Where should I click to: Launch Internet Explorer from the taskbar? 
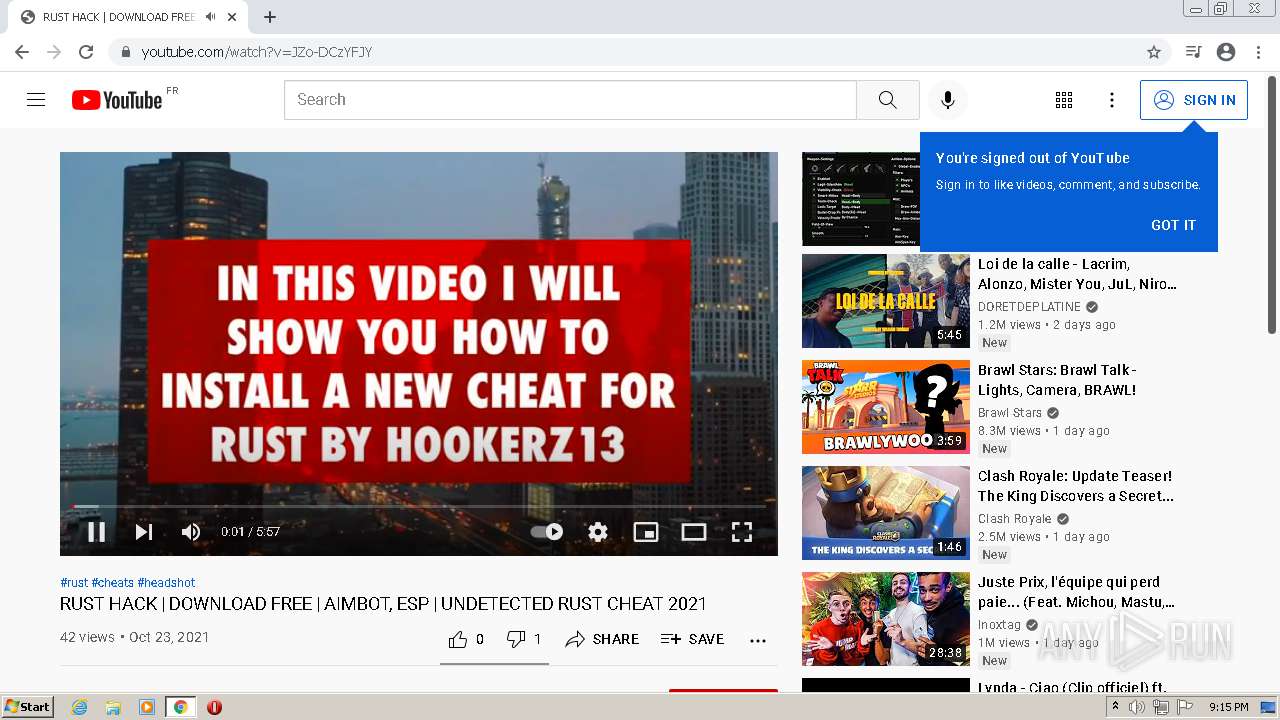[x=79, y=707]
